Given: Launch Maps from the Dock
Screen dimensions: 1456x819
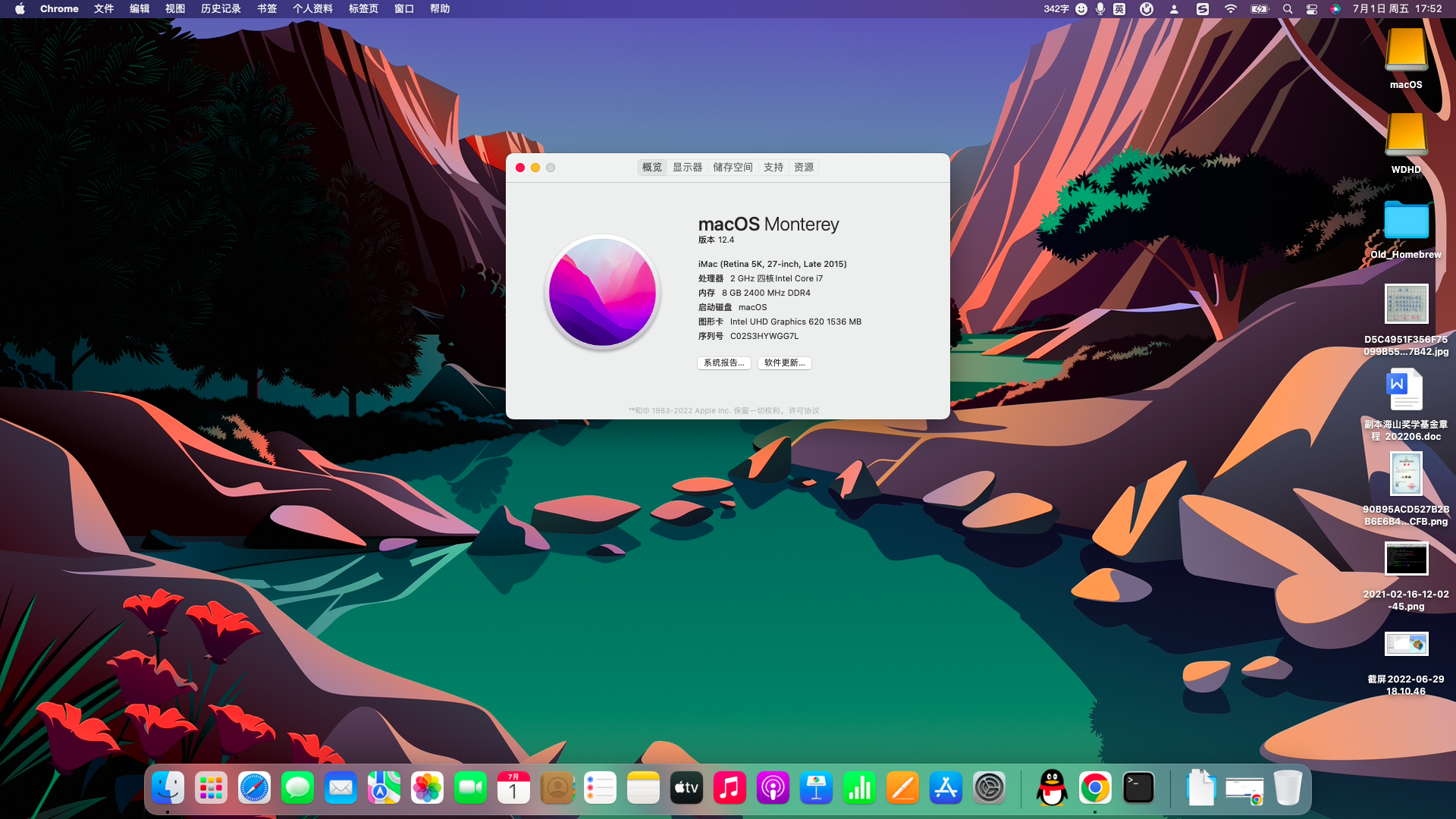Looking at the screenshot, I should point(384,788).
